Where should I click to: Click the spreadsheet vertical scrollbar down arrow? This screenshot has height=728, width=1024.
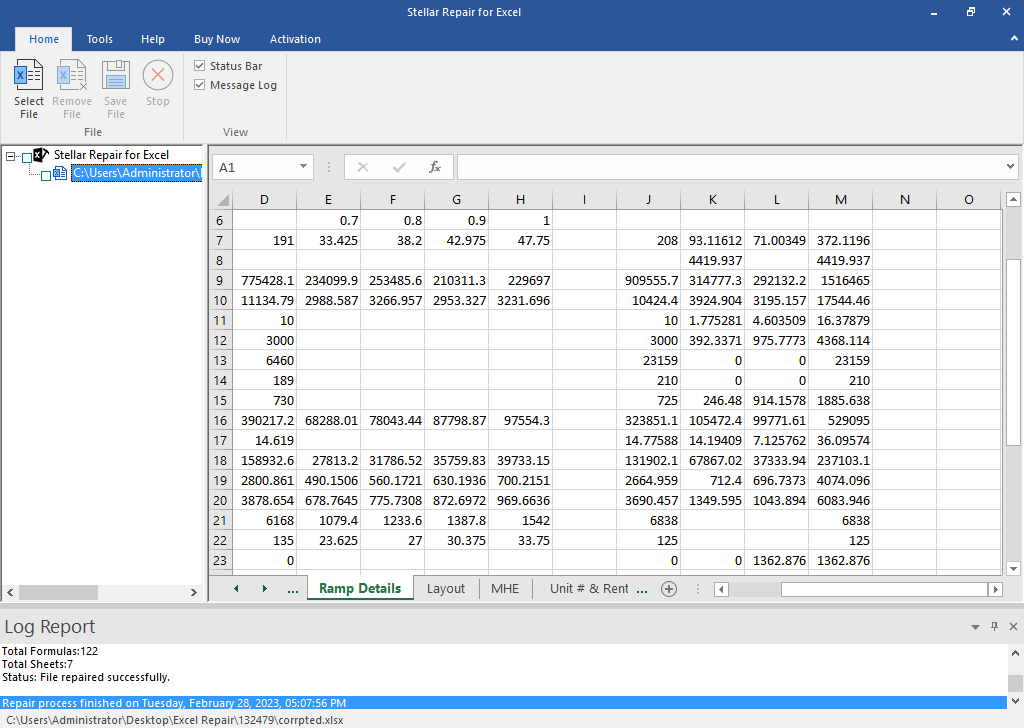1013,569
